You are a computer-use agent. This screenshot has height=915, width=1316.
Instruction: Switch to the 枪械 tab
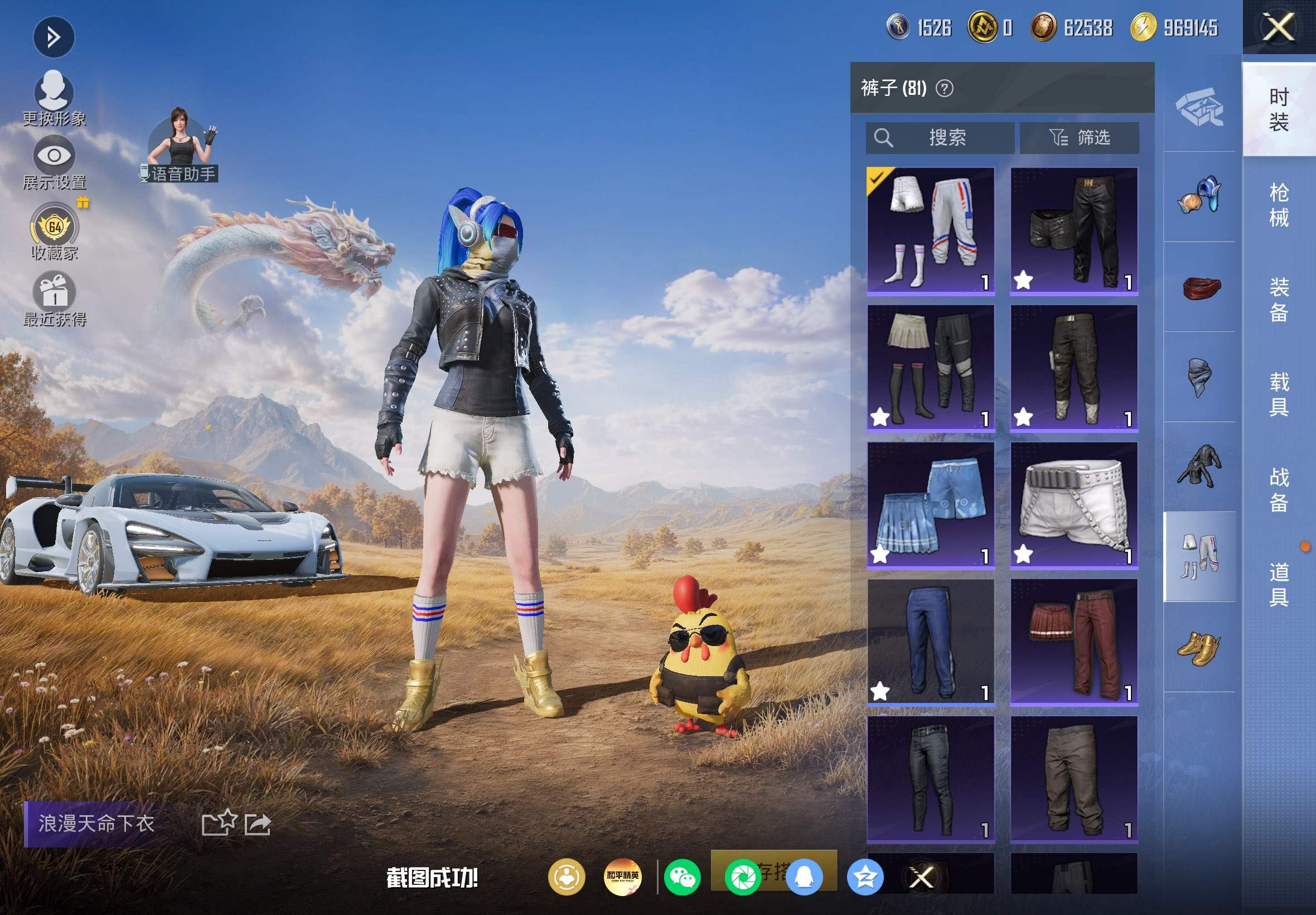pos(1279,205)
